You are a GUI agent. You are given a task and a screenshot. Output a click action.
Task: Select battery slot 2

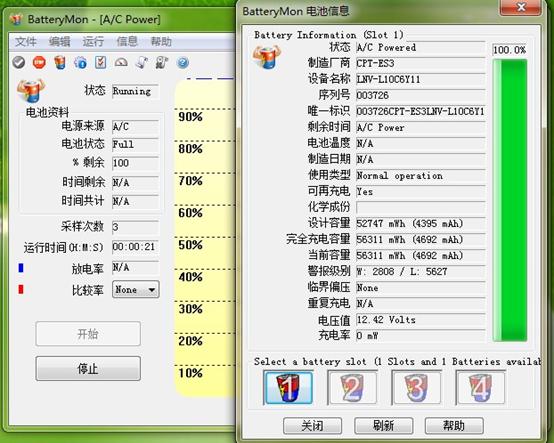pyautogui.click(x=352, y=387)
